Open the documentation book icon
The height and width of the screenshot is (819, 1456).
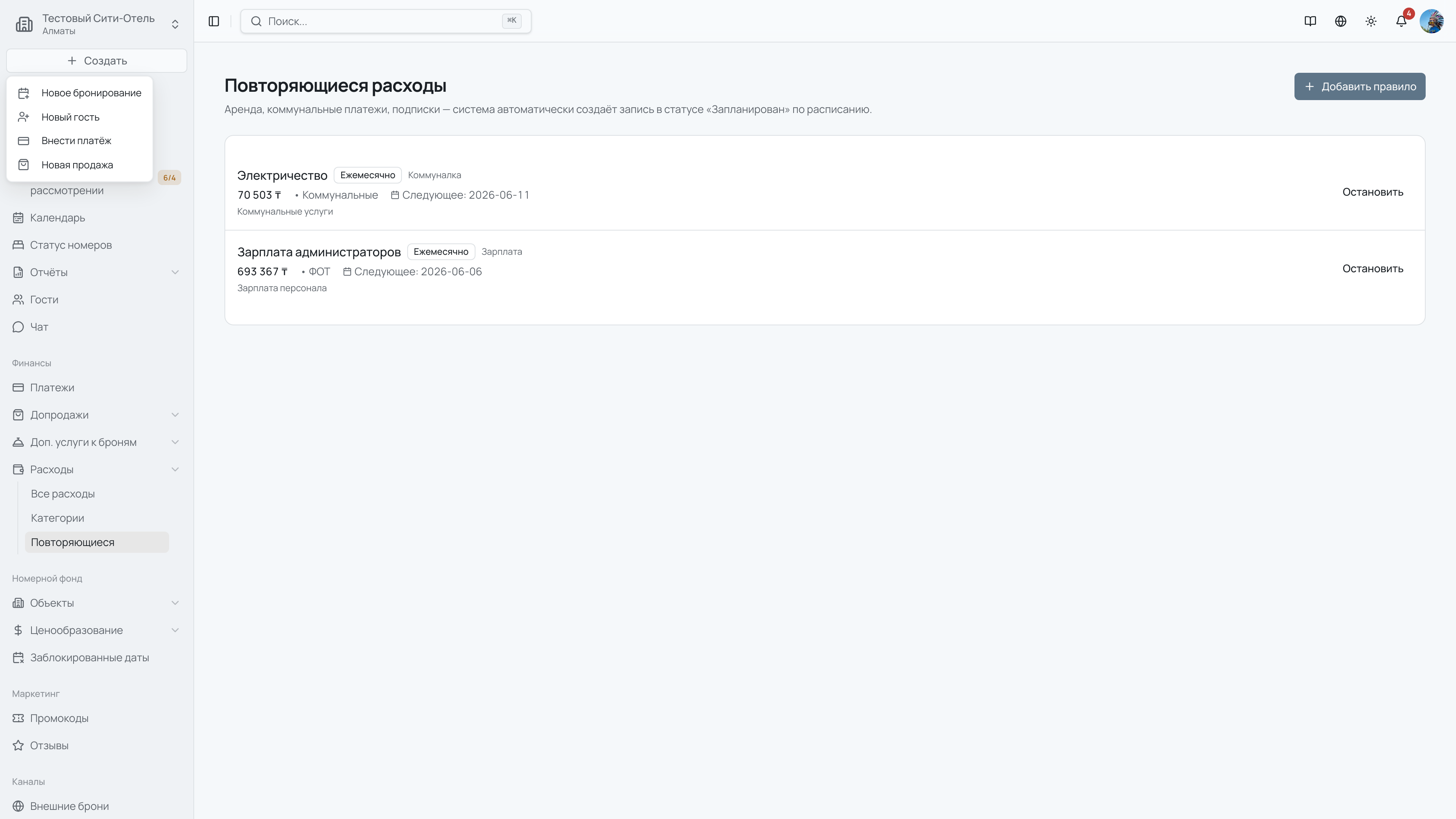coord(1310,21)
